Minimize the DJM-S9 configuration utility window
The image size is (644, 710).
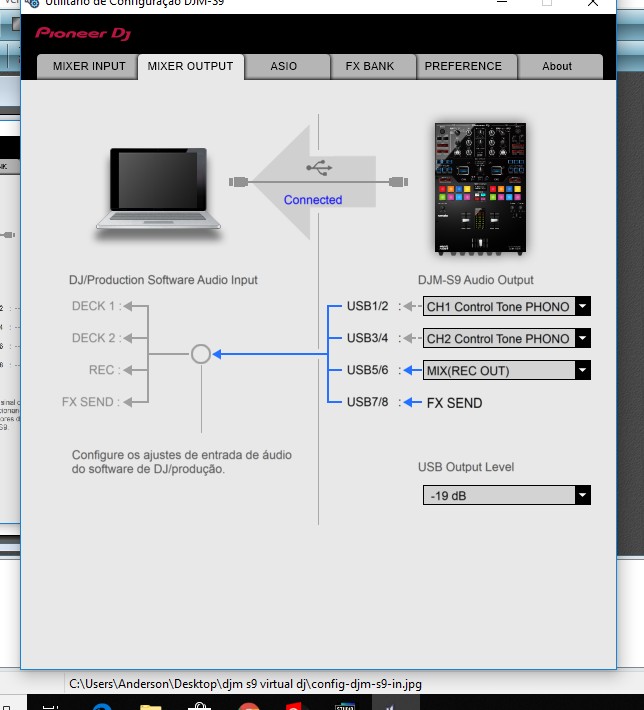coord(502,3)
